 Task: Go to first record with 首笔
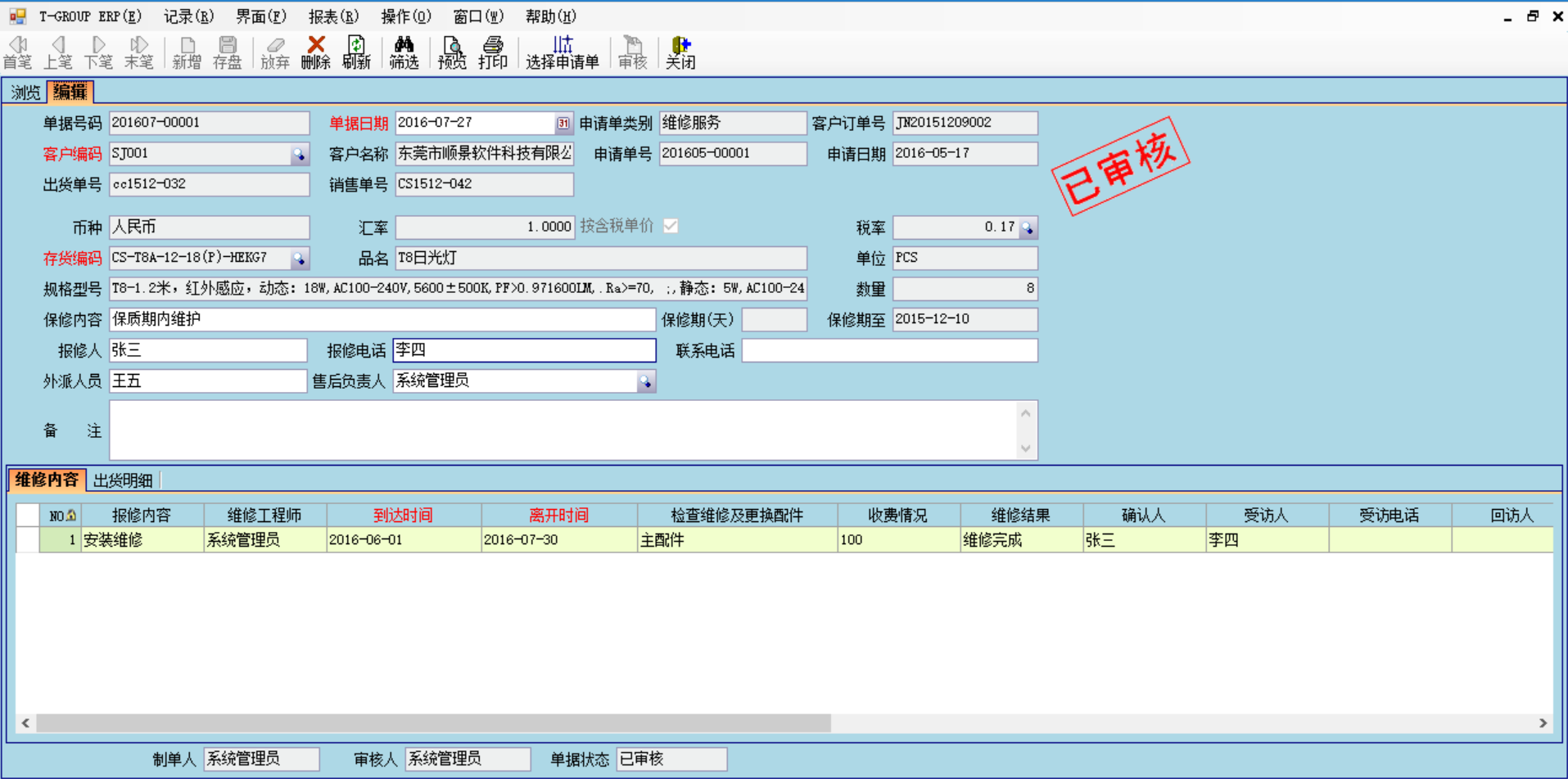coord(17,52)
